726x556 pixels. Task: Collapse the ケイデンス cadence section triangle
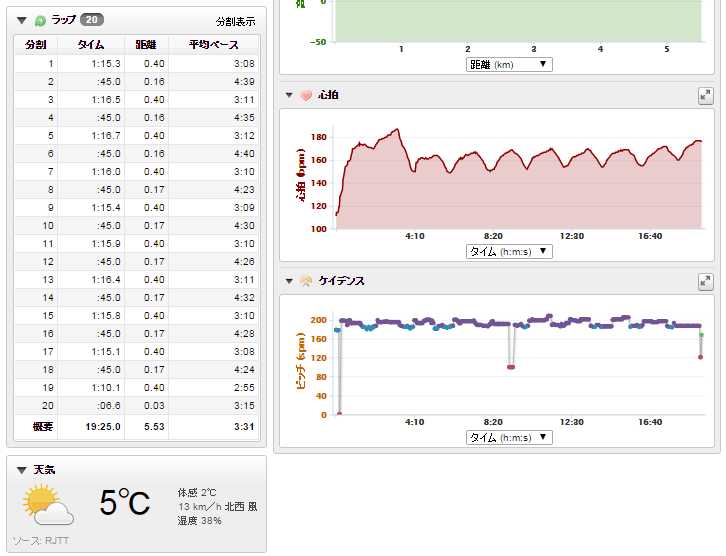pyautogui.click(x=289, y=281)
